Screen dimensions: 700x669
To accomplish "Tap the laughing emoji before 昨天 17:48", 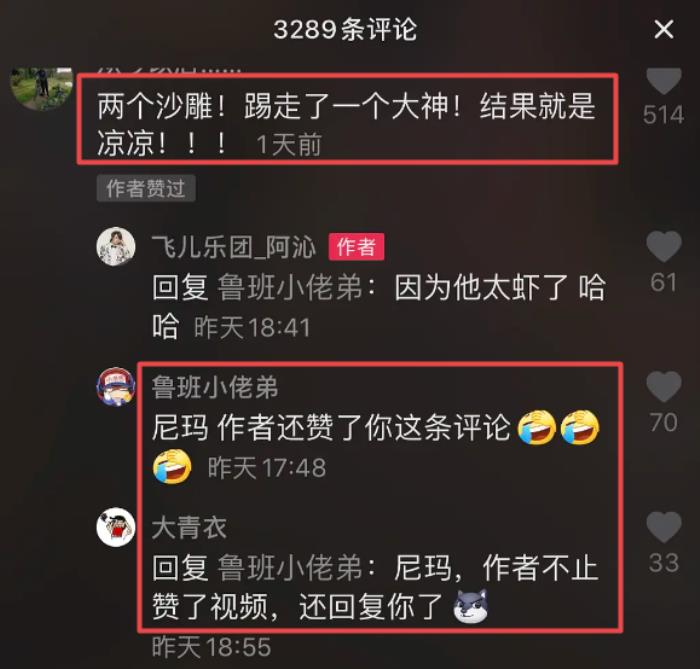I will (x=172, y=466).
